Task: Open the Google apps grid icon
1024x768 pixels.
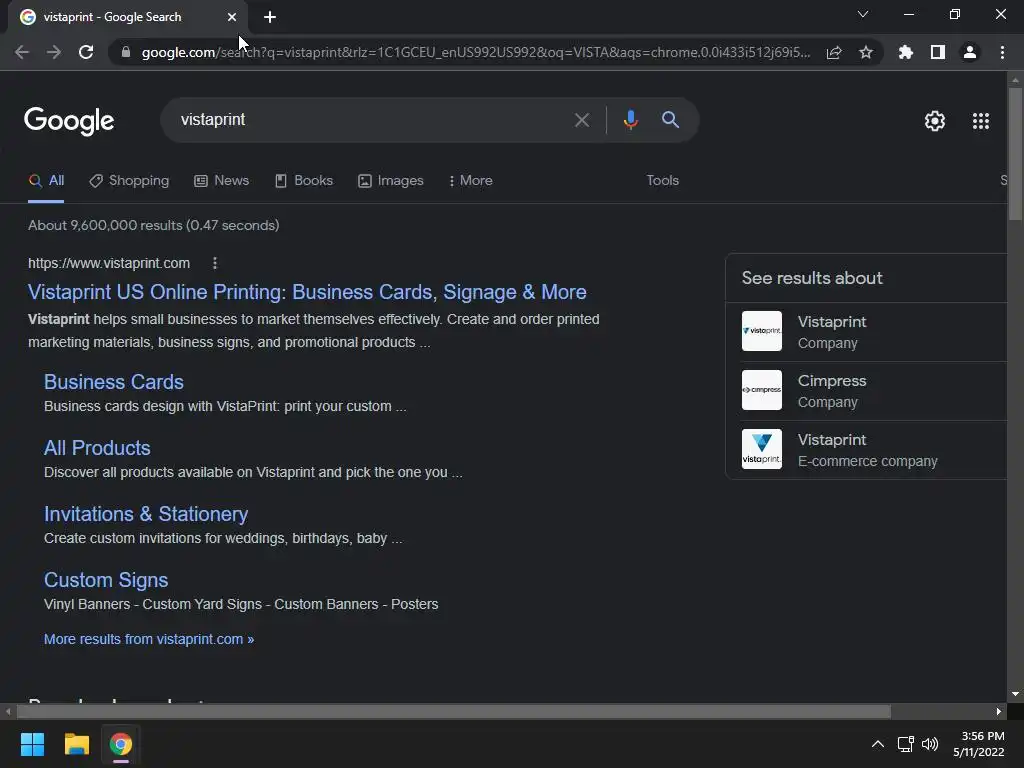Action: tap(981, 121)
